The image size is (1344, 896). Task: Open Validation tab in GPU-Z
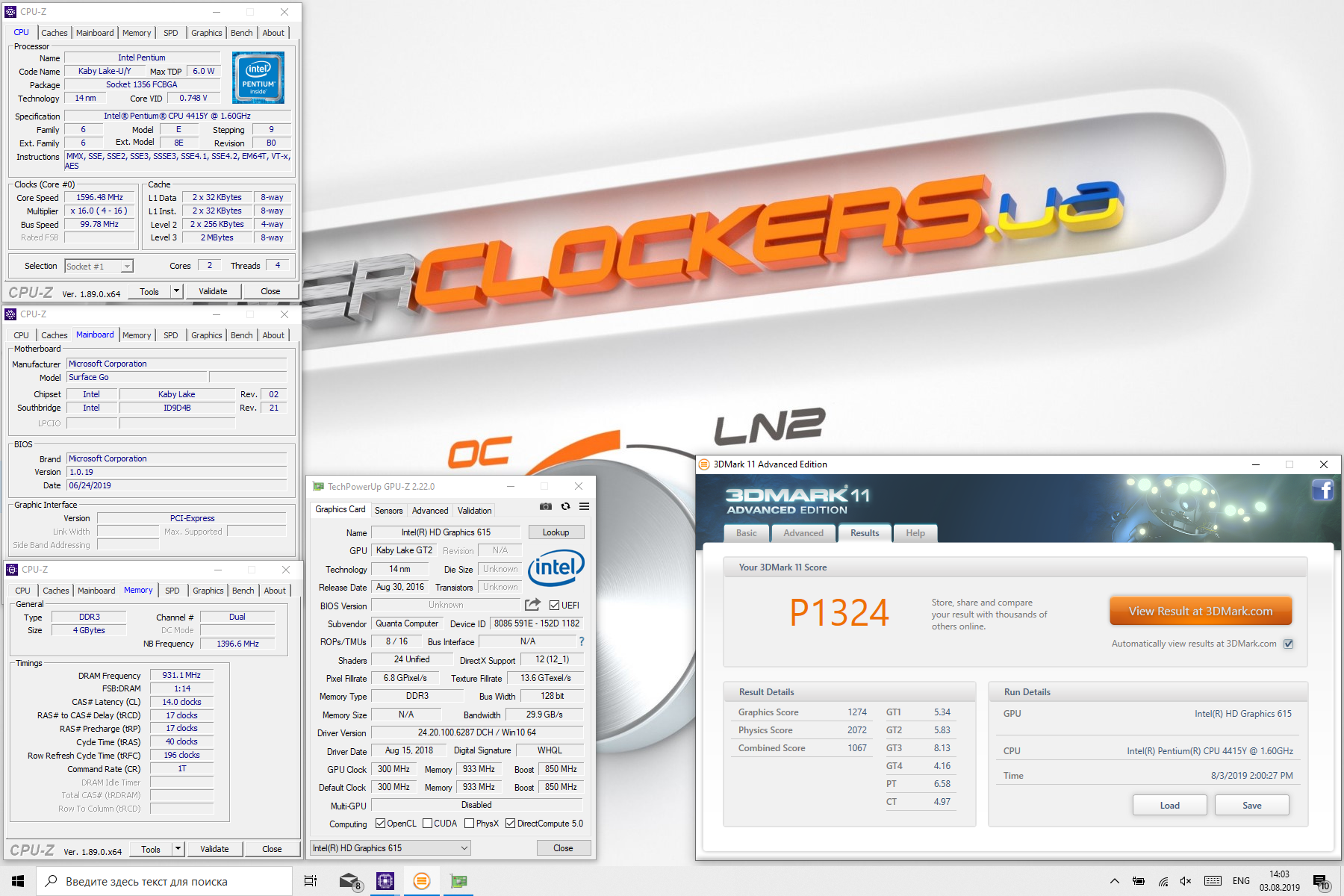click(x=474, y=511)
